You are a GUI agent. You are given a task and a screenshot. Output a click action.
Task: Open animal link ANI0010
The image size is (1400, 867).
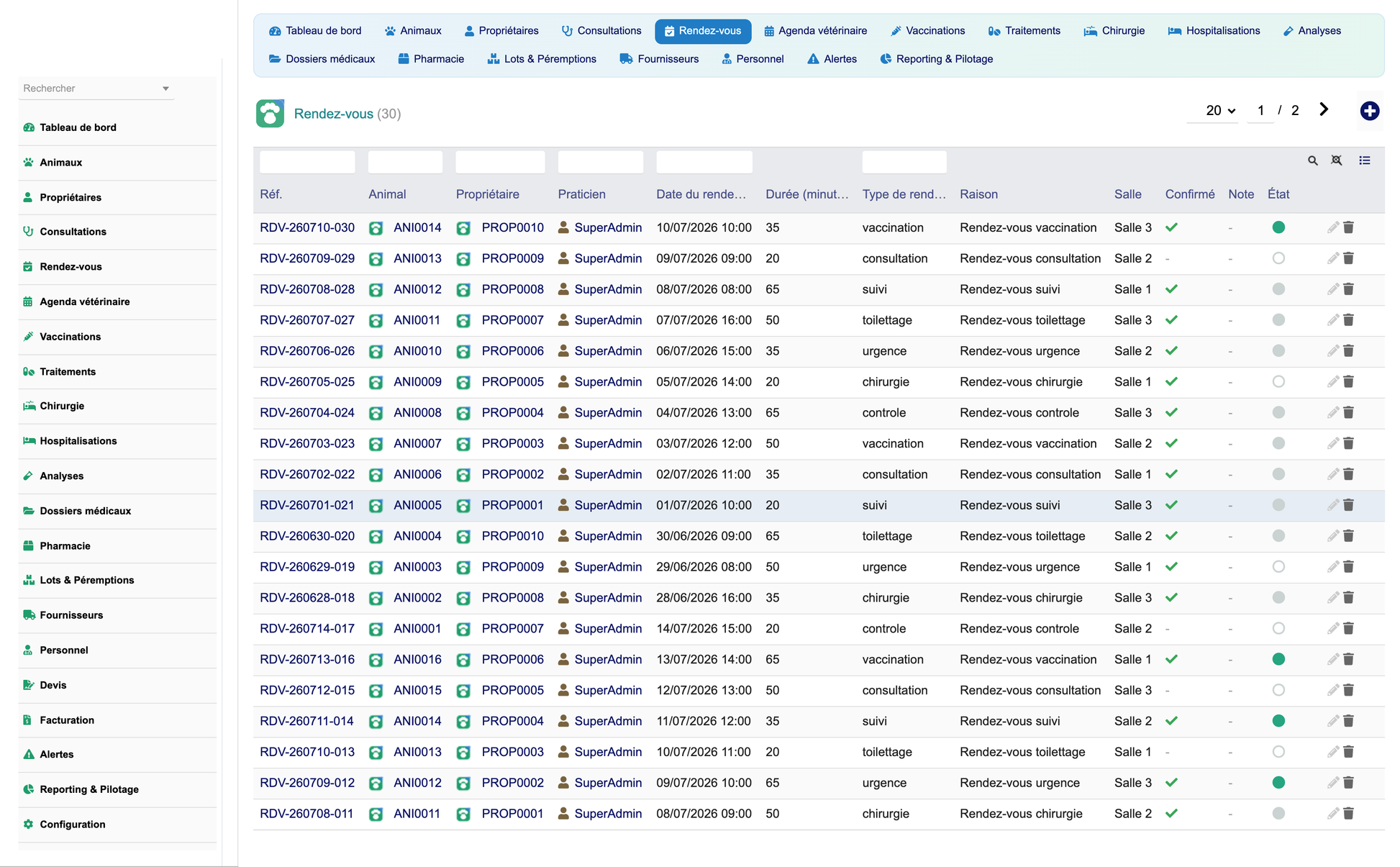tap(417, 351)
